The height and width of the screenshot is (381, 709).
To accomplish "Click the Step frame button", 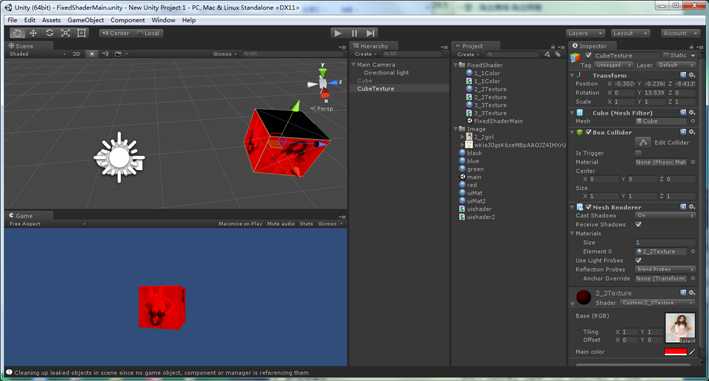I will (x=370, y=33).
